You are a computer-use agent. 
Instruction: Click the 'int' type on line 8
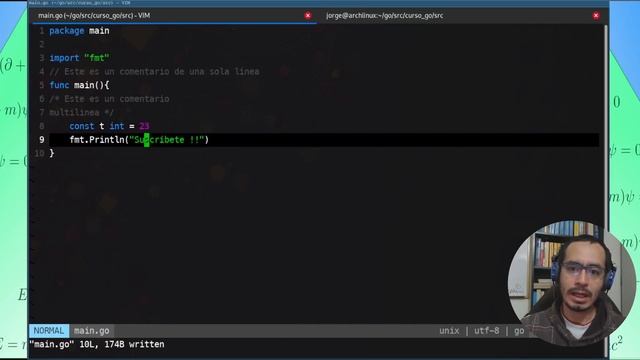(x=117, y=126)
